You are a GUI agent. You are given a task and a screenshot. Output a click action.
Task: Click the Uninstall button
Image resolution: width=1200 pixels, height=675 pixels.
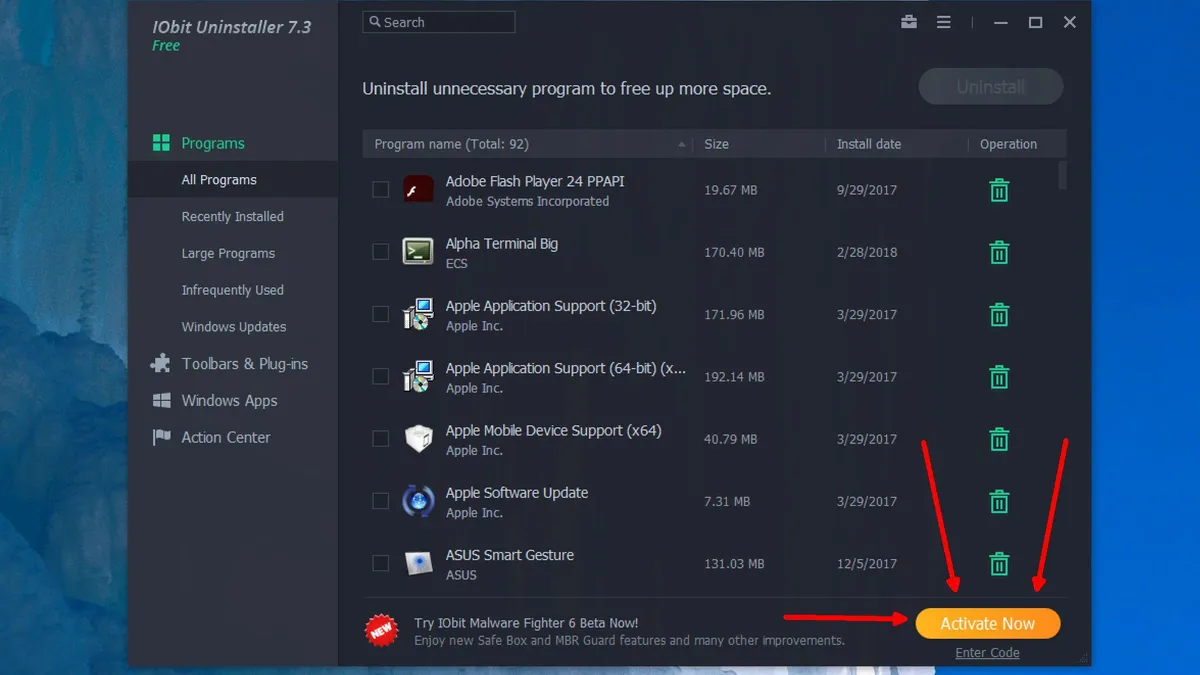pyautogui.click(x=990, y=87)
